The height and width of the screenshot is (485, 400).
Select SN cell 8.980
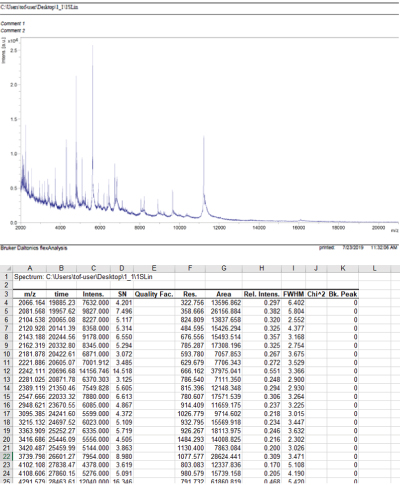click(122, 456)
